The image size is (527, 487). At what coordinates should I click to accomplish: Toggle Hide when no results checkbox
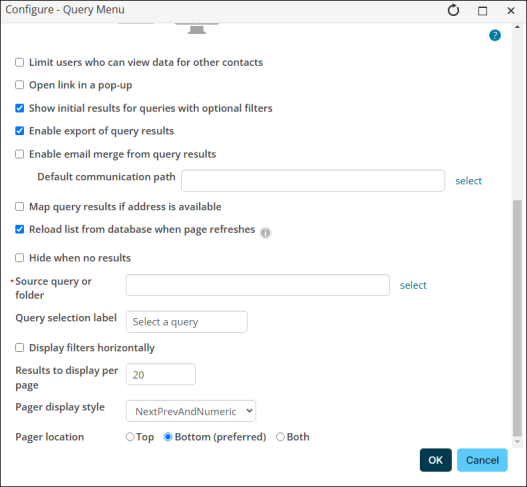tap(19, 258)
